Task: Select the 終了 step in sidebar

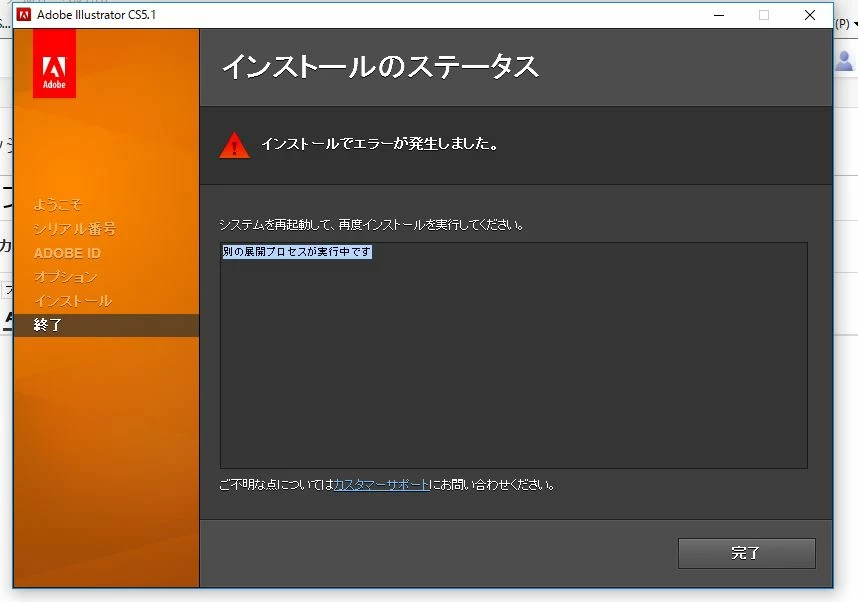Action: (x=106, y=325)
